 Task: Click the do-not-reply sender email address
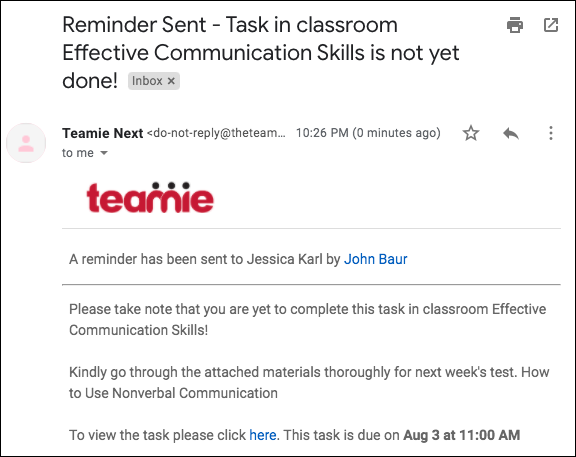tap(216, 133)
